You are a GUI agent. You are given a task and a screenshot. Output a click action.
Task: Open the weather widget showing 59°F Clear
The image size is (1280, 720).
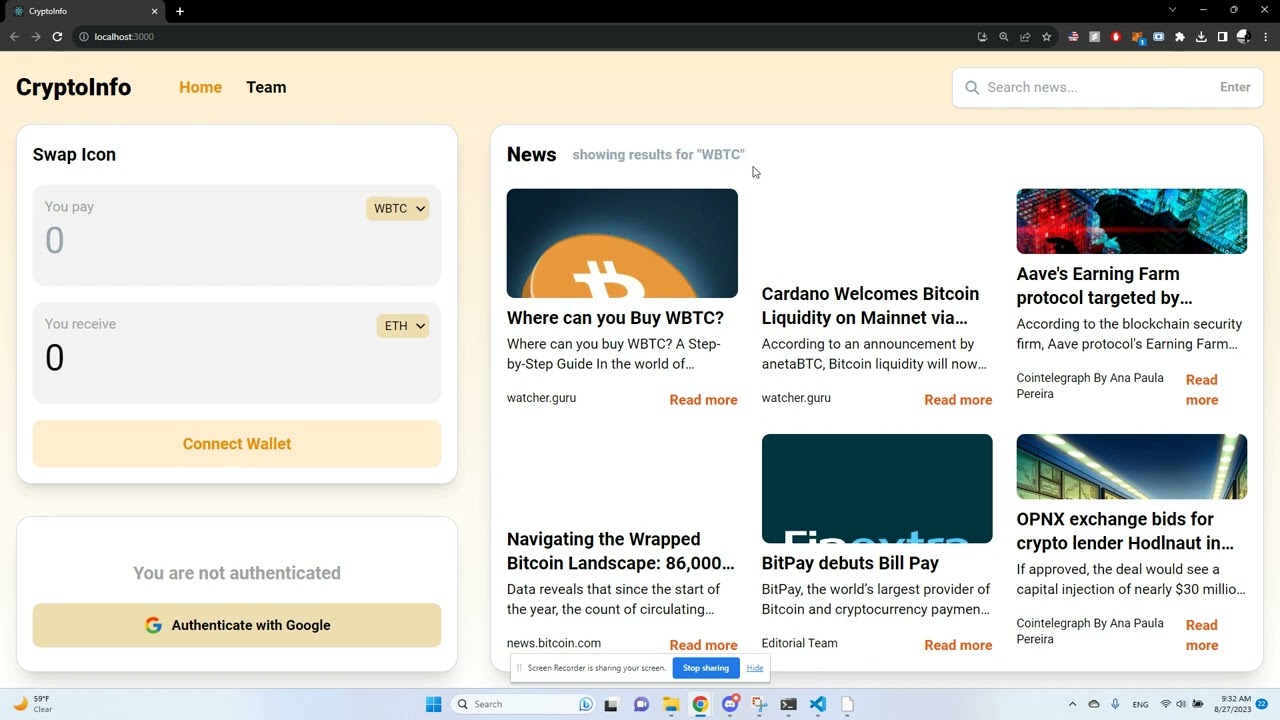pos(32,704)
